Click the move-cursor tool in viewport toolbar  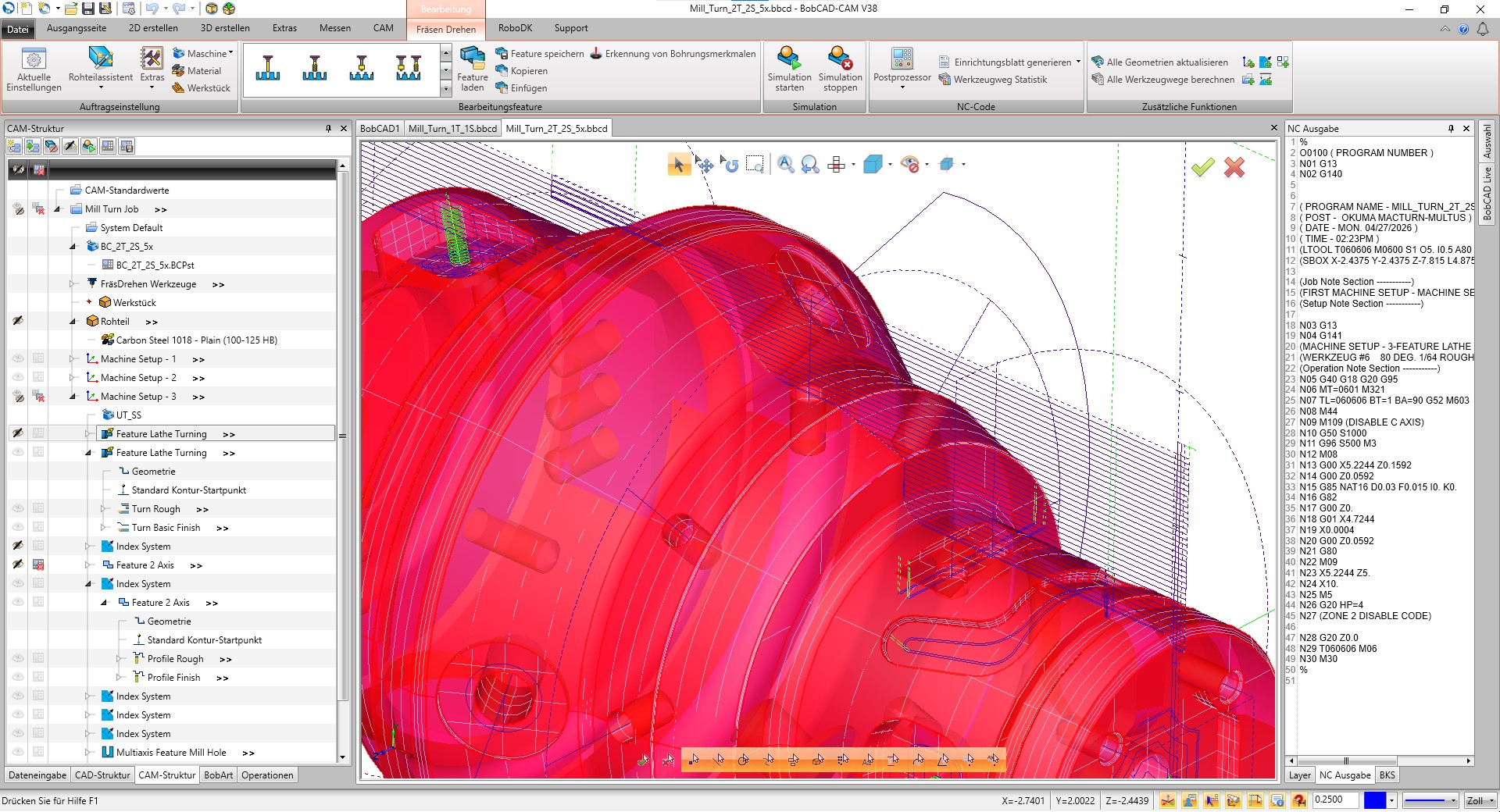pos(704,164)
